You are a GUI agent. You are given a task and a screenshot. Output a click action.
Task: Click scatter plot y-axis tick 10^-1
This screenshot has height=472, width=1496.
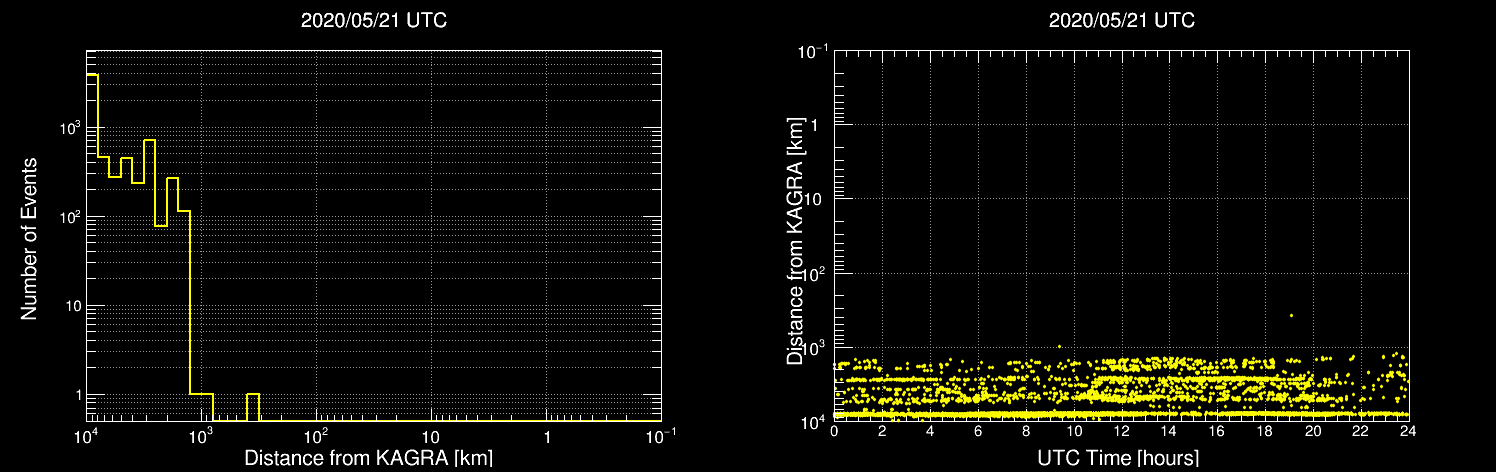click(812, 50)
